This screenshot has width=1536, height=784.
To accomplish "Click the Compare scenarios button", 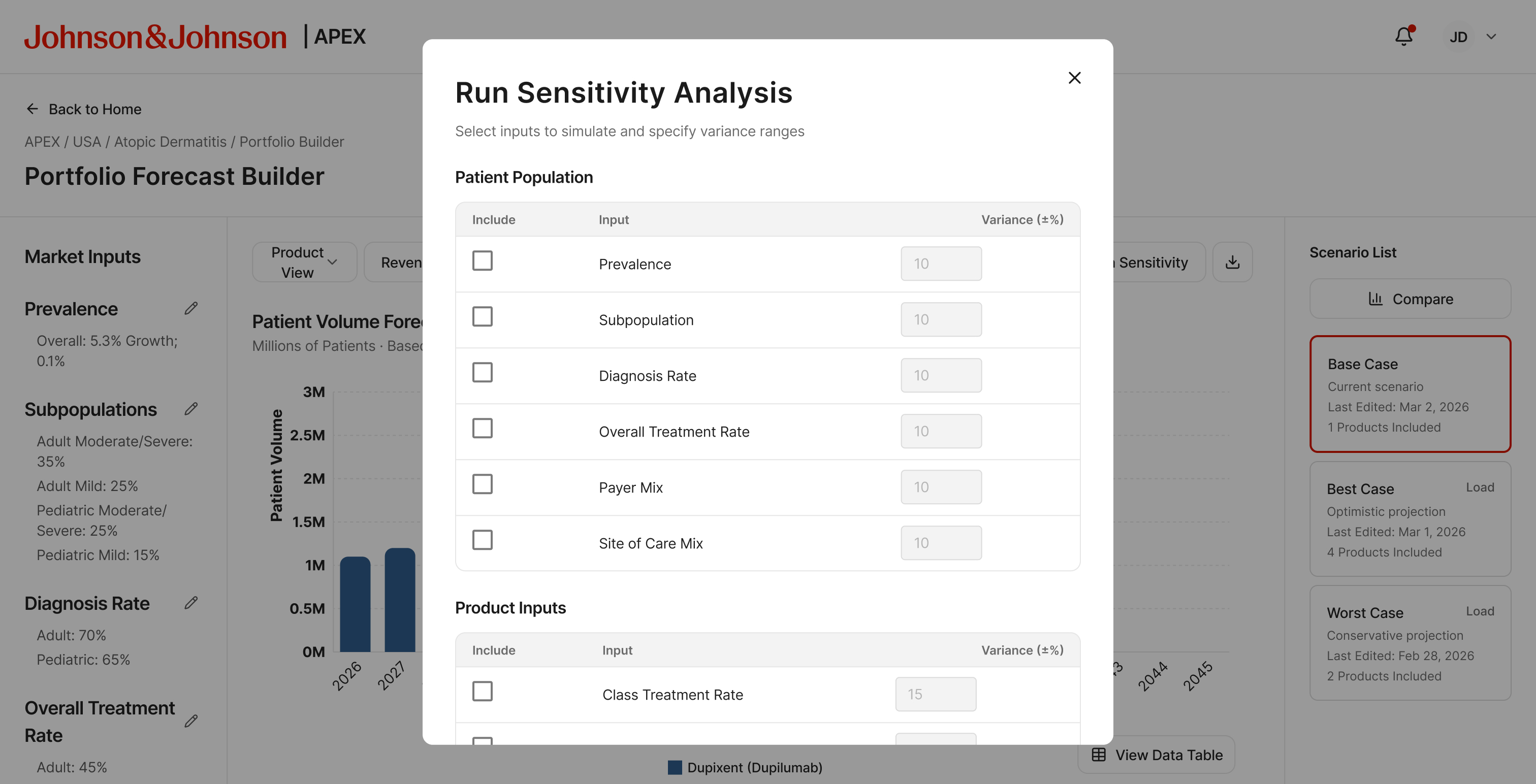I will click(x=1410, y=299).
